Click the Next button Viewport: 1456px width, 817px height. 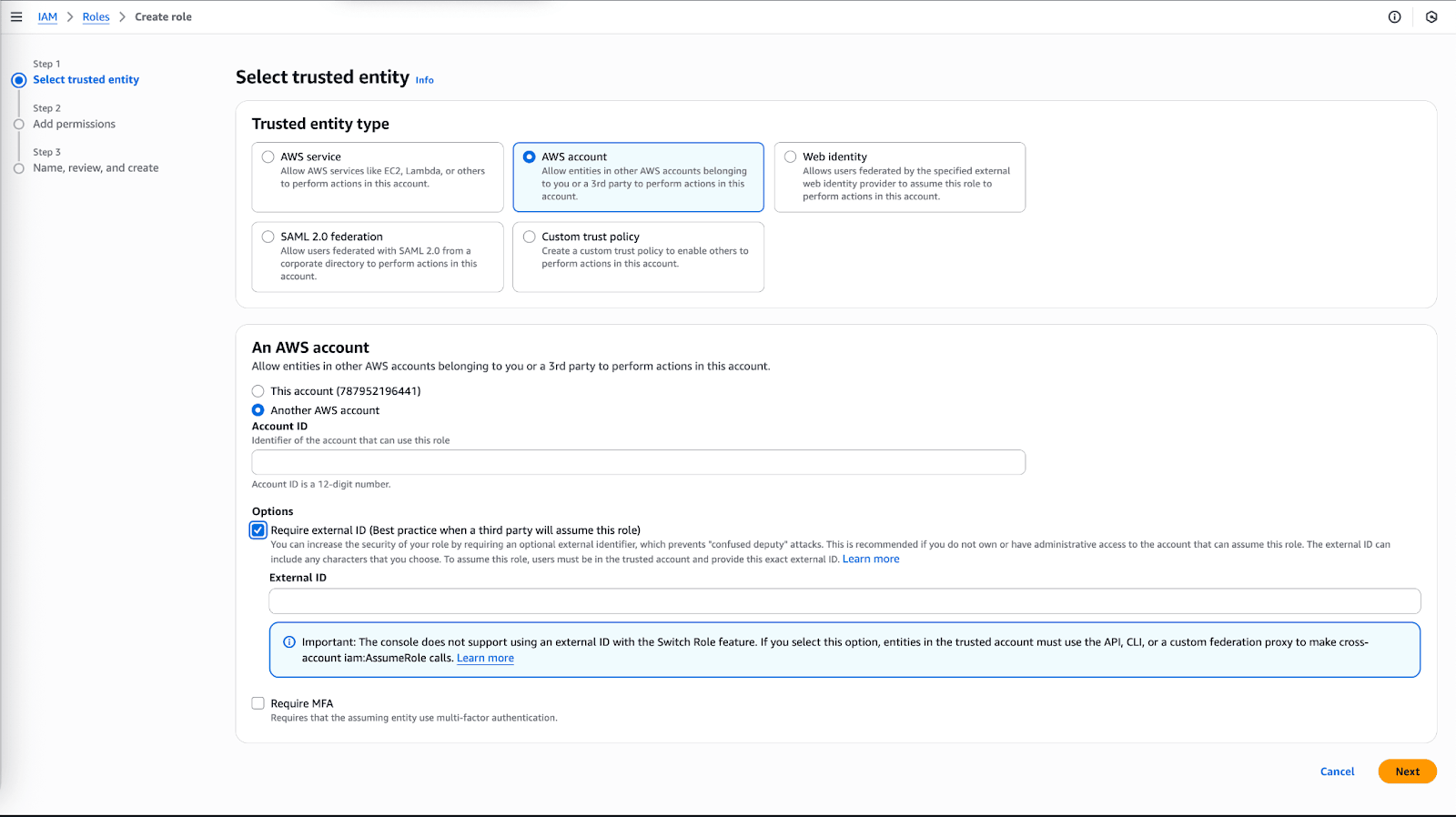pyautogui.click(x=1406, y=771)
